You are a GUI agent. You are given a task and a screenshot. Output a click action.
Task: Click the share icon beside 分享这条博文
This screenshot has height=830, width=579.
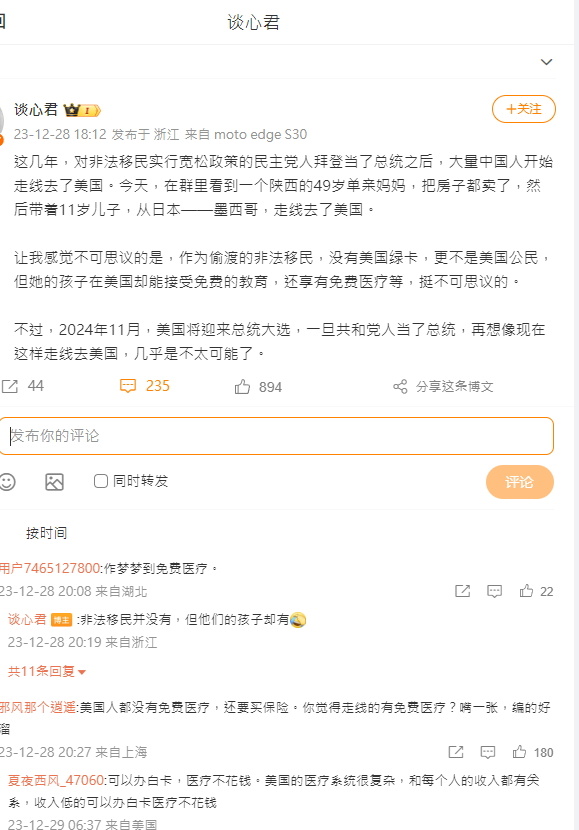click(401, 386)
